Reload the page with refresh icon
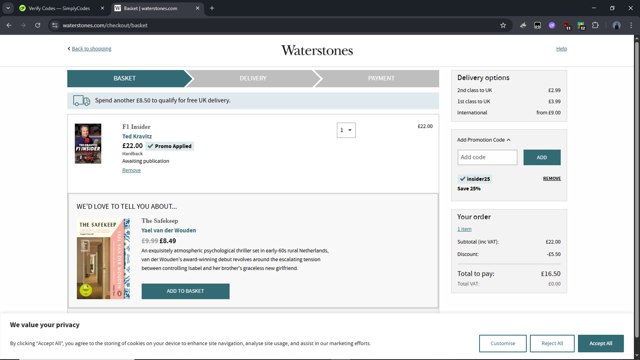Screen dimensions: 640x360 (x=38, y=25)
